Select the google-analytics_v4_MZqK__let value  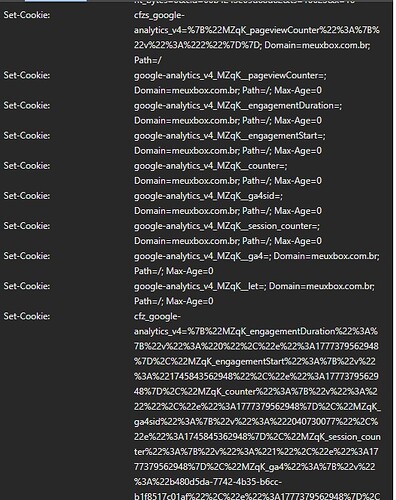(254, 294)
